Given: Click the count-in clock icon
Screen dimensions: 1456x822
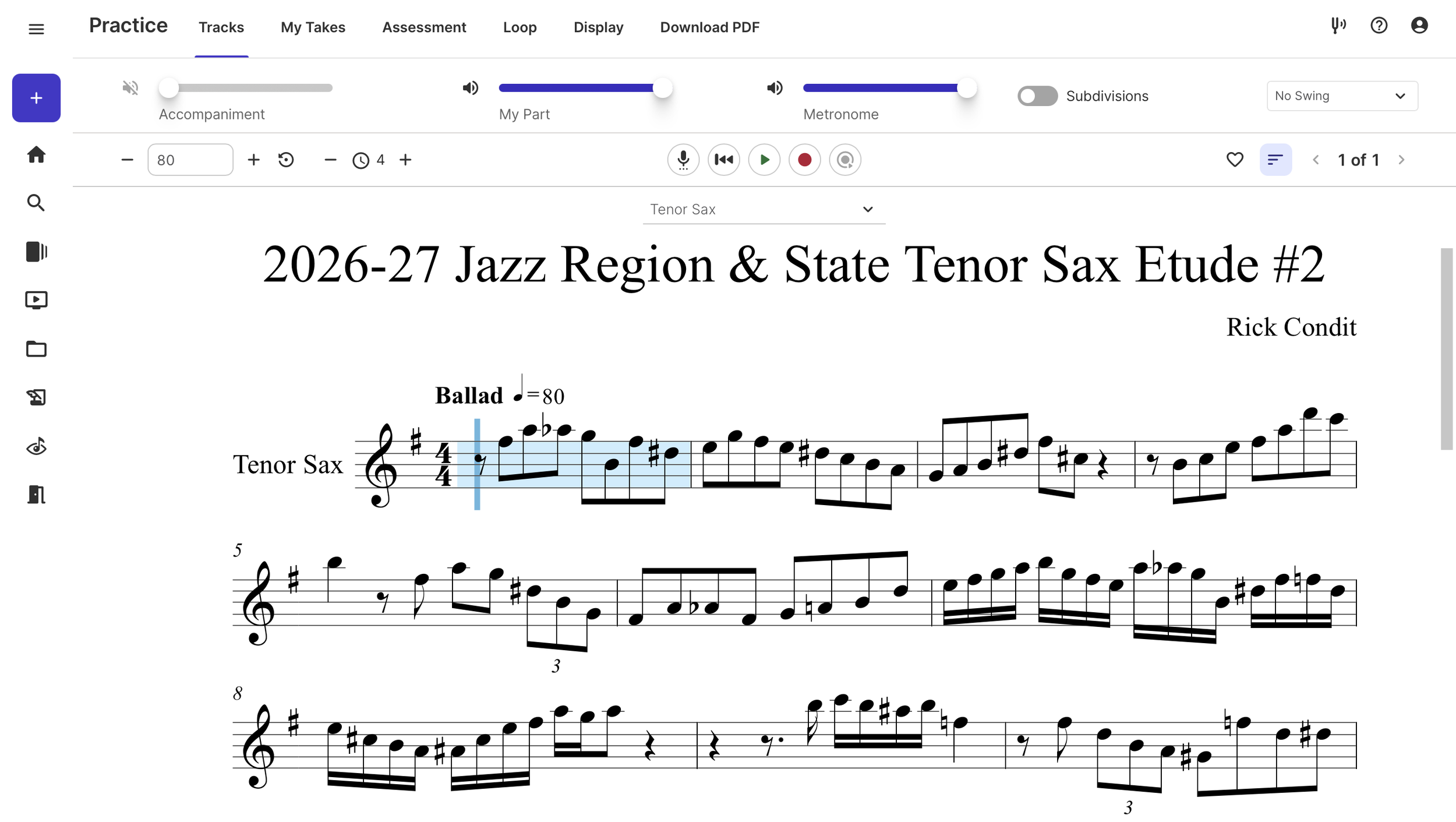Looking at the screenshot, I should pos(361,160).
